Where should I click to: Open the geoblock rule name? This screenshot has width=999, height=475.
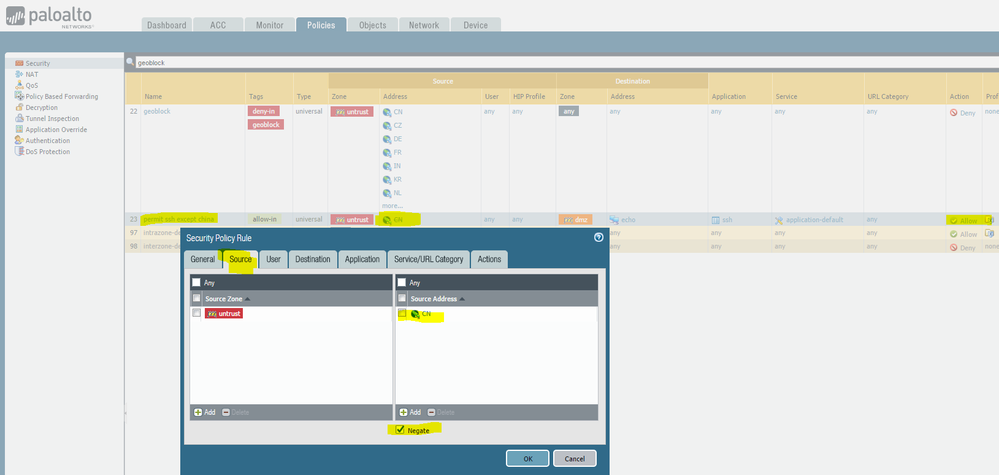point(157,111)
